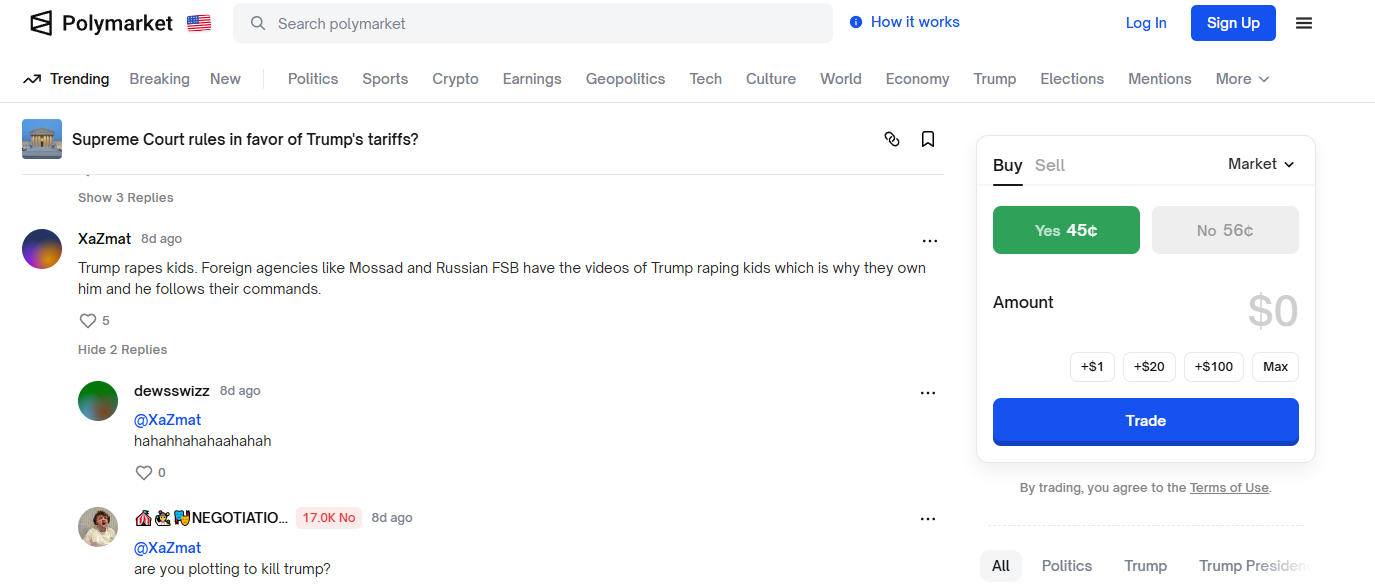
Task: Copy market link via chain icon
Action: coord(892,139)
